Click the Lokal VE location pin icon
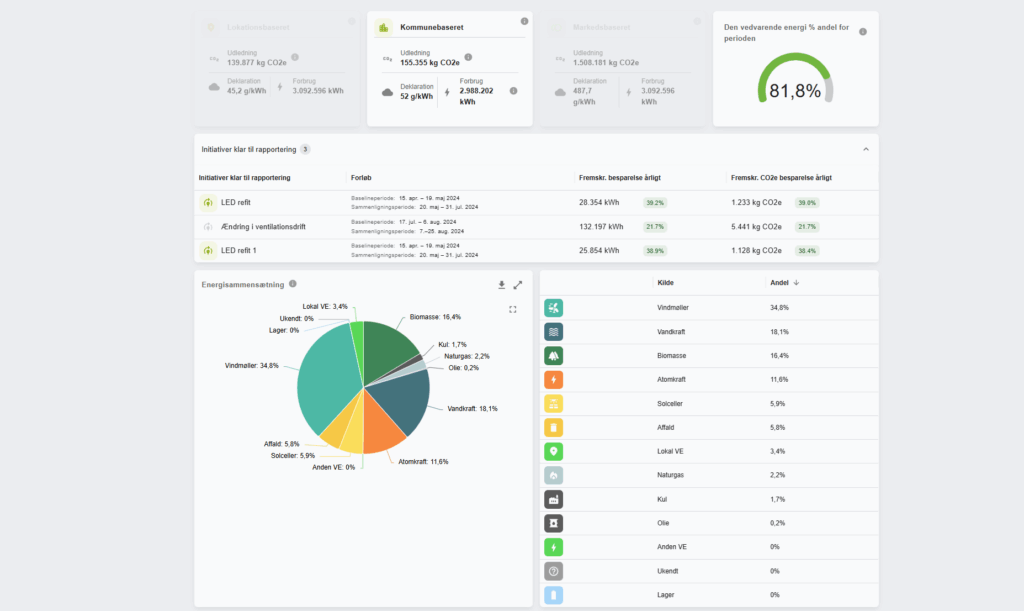Screen dimensions: 1024x611 coord(553,451)
